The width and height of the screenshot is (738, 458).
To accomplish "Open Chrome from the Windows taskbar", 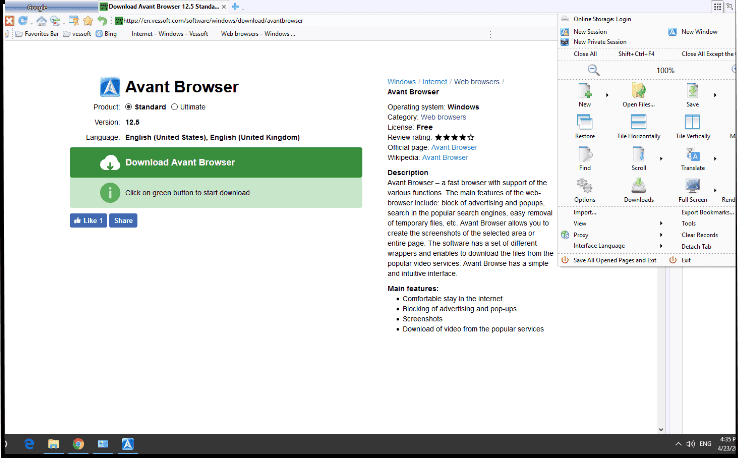I will click(x=78, y=443).
